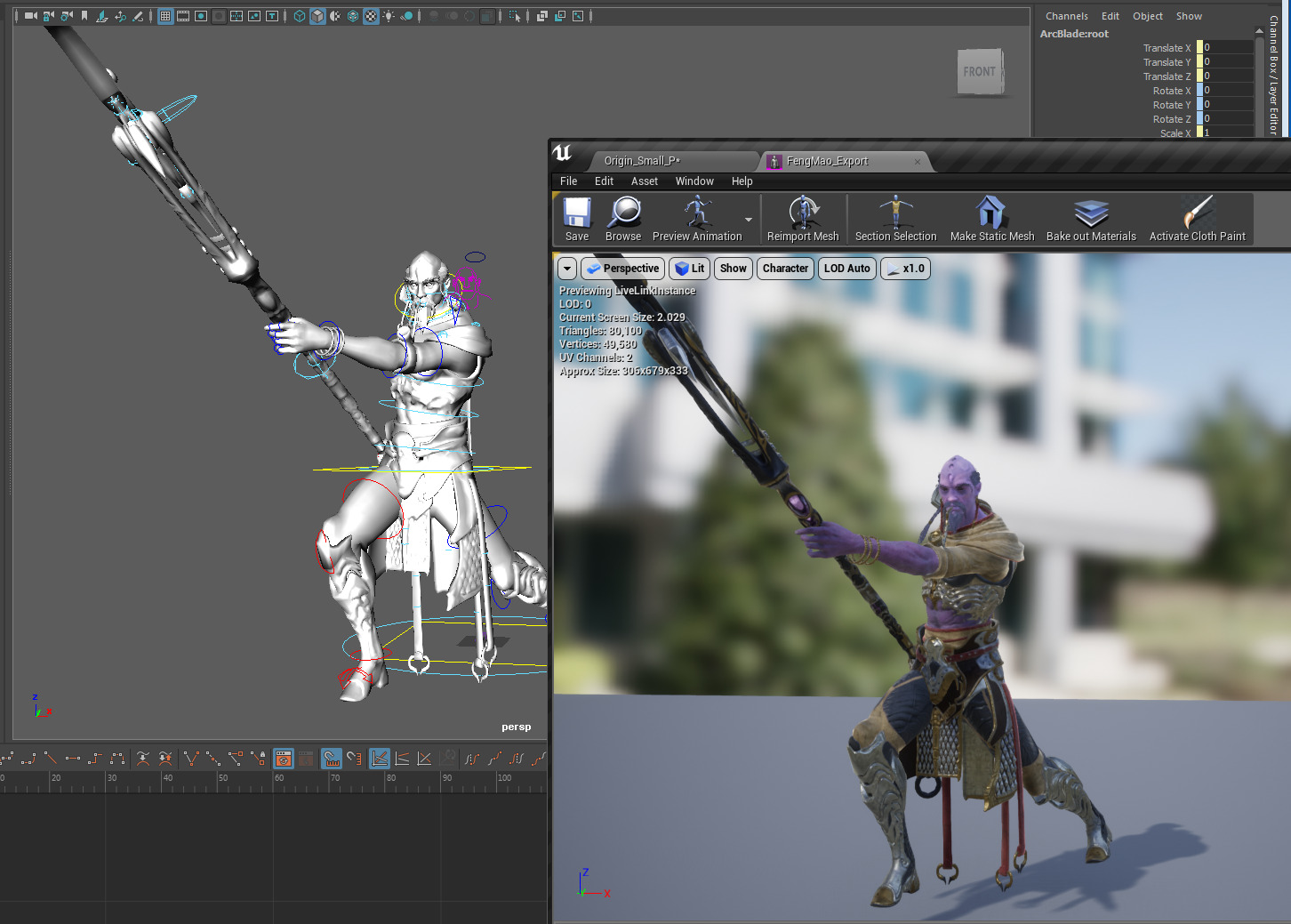Click the Character viewport button

click(x=785, y=269)
